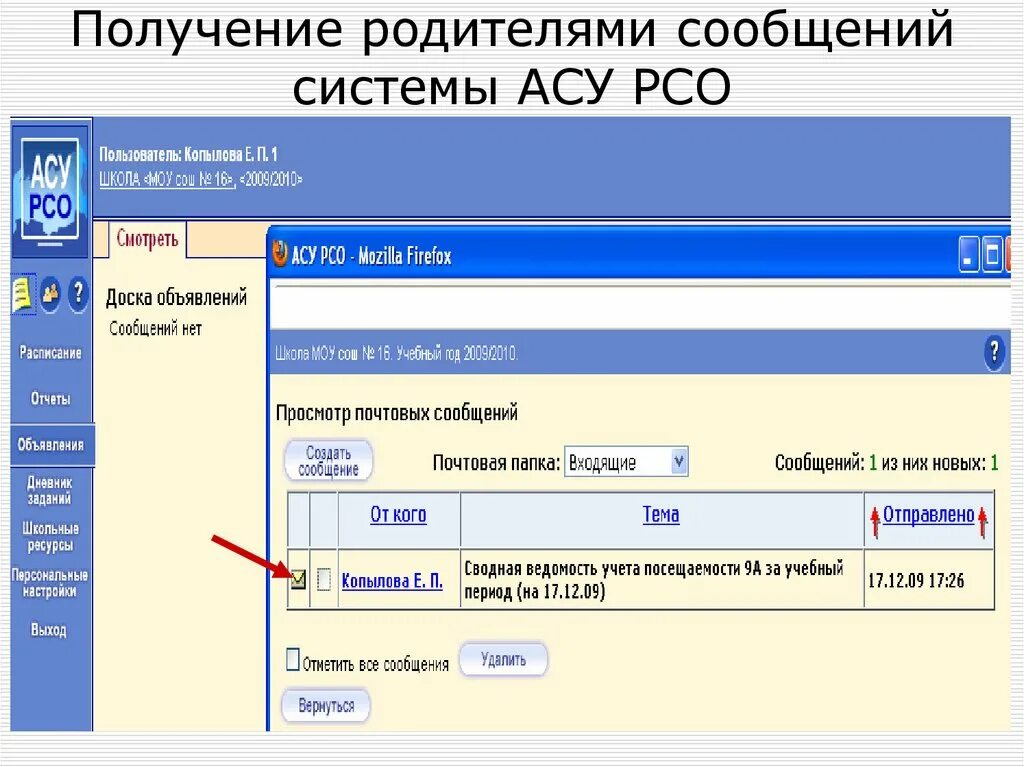Check Отметить все сообщения checkbox
The image size is (1024, 767).
click(293, 660)
